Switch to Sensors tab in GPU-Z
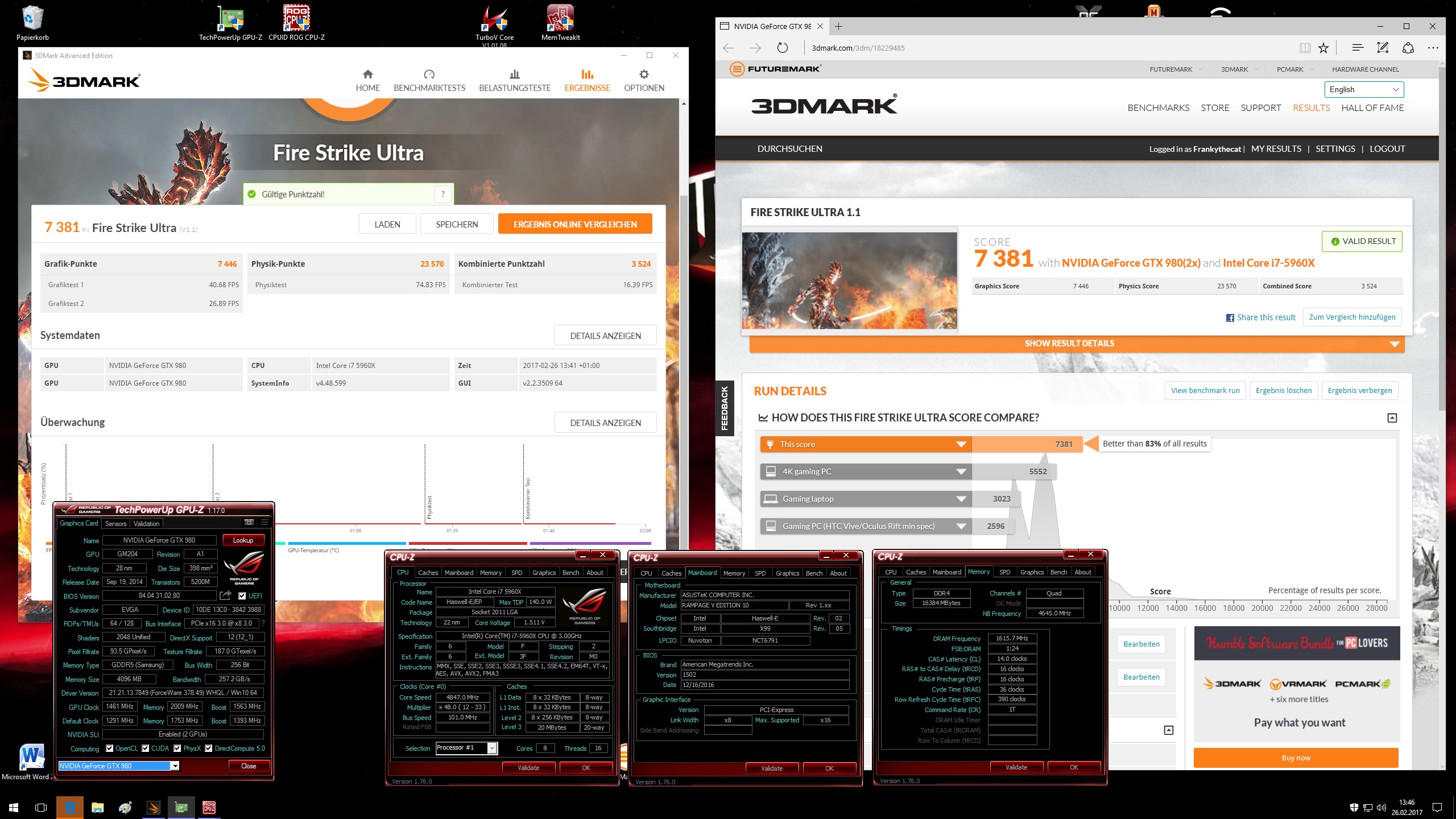Viewport: 1456px width, 819px height. coord(115,523)
